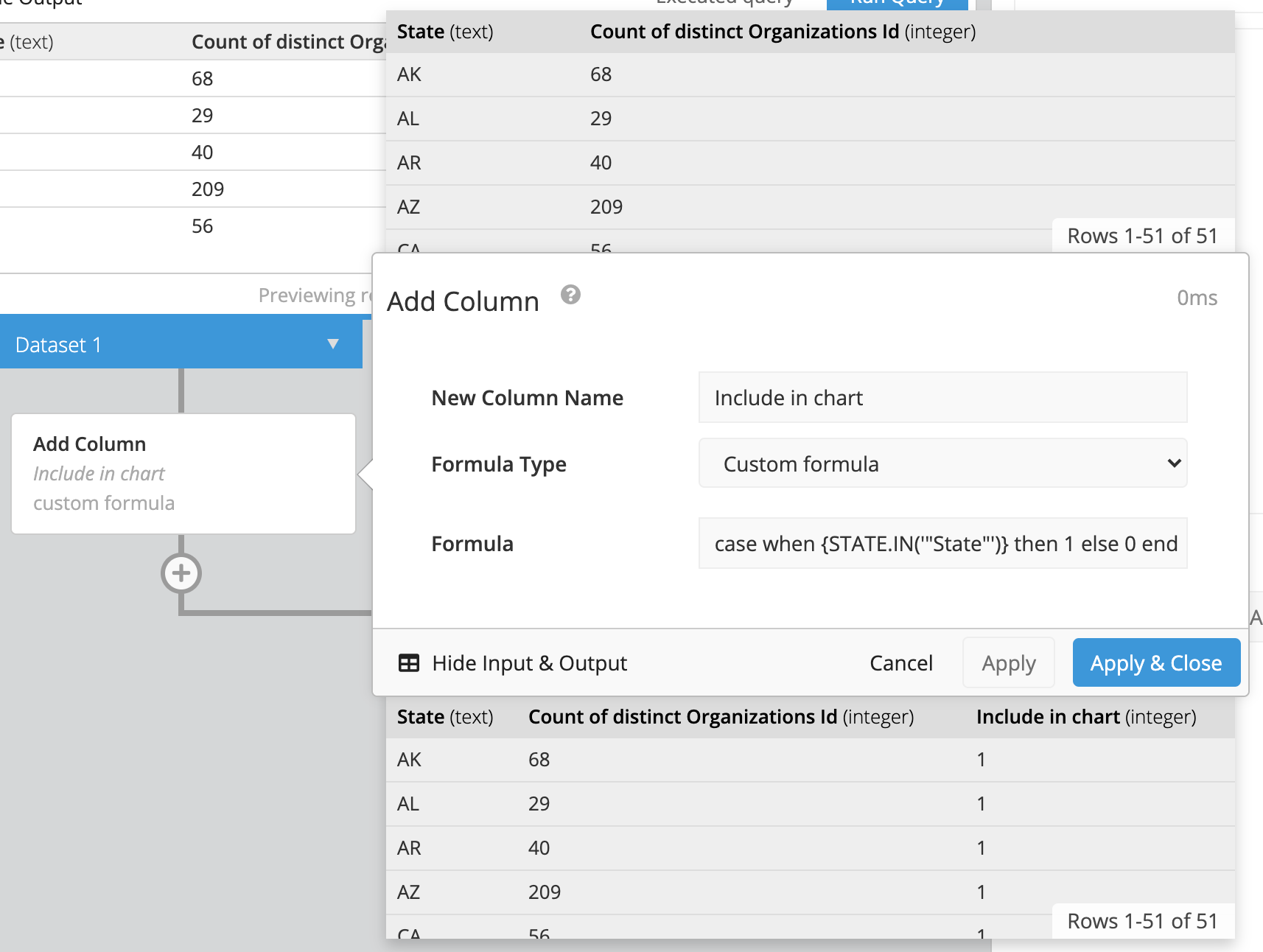Viewport: 1263px width, 952px height.
Task: Click the Apply button
Action: pos(1009,663)
